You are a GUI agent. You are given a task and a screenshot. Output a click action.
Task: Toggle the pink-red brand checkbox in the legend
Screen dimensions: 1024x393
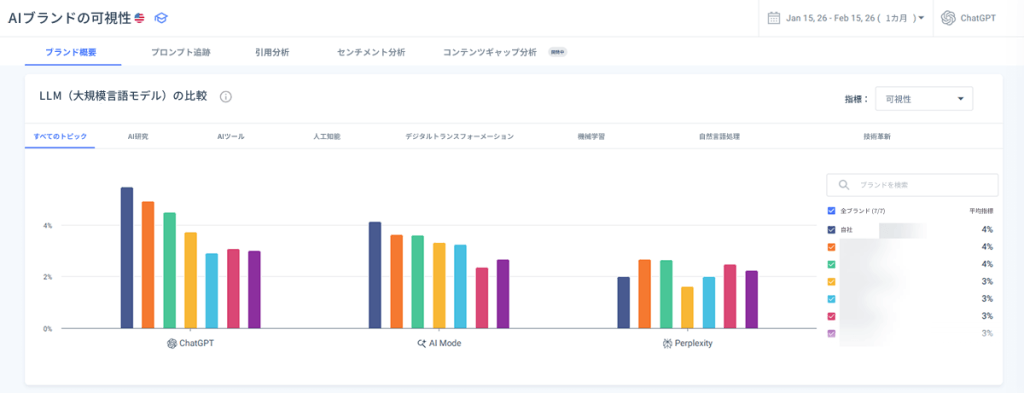(831, 316)
